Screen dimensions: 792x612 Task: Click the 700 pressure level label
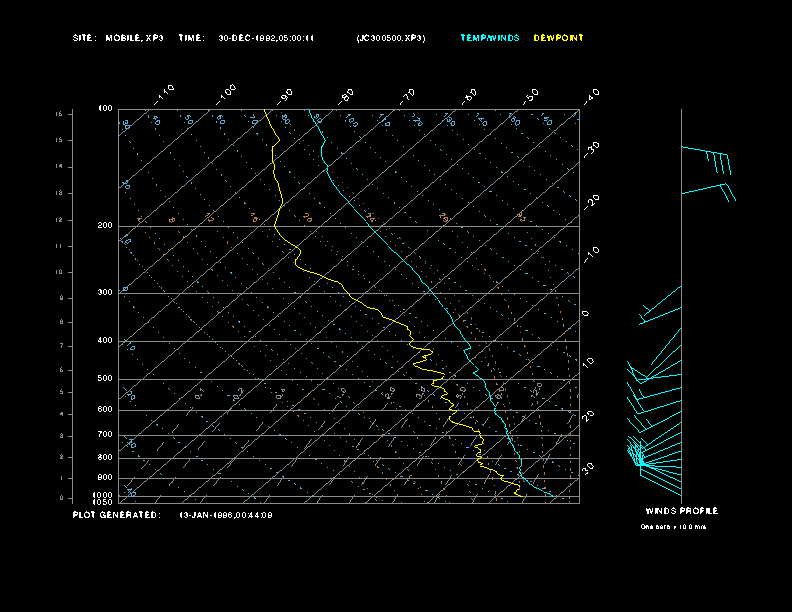click(x=105, y=434)
